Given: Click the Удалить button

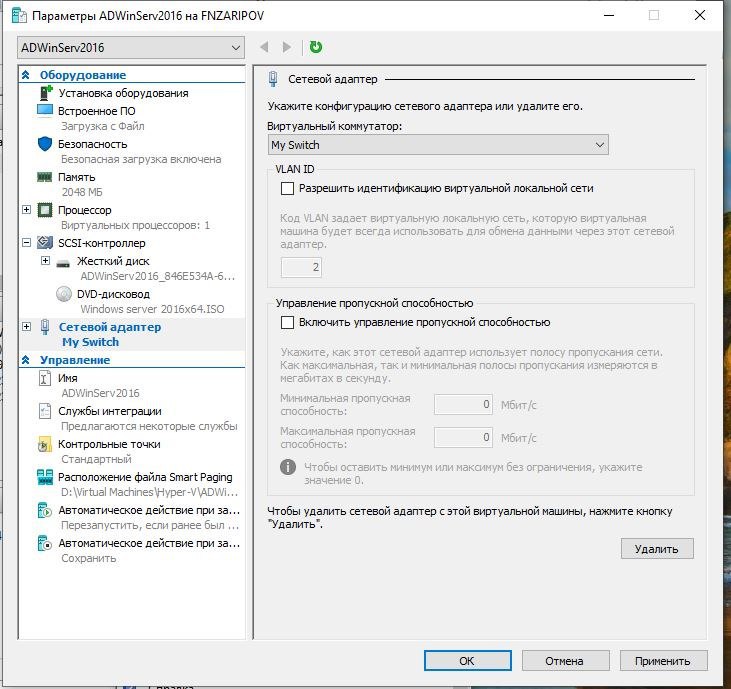Looking at the screenshot, I should [657, 549].
